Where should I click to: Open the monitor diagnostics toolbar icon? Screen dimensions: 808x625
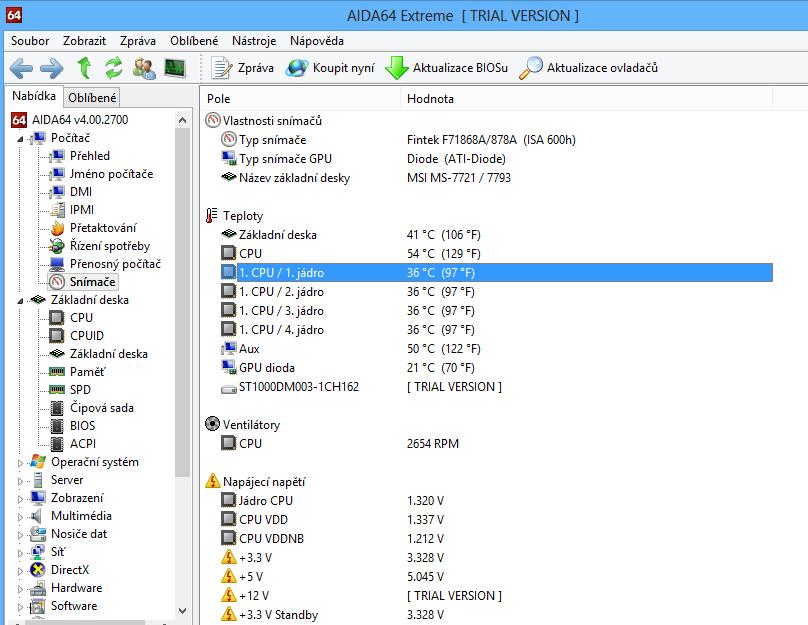coord(175,68)
